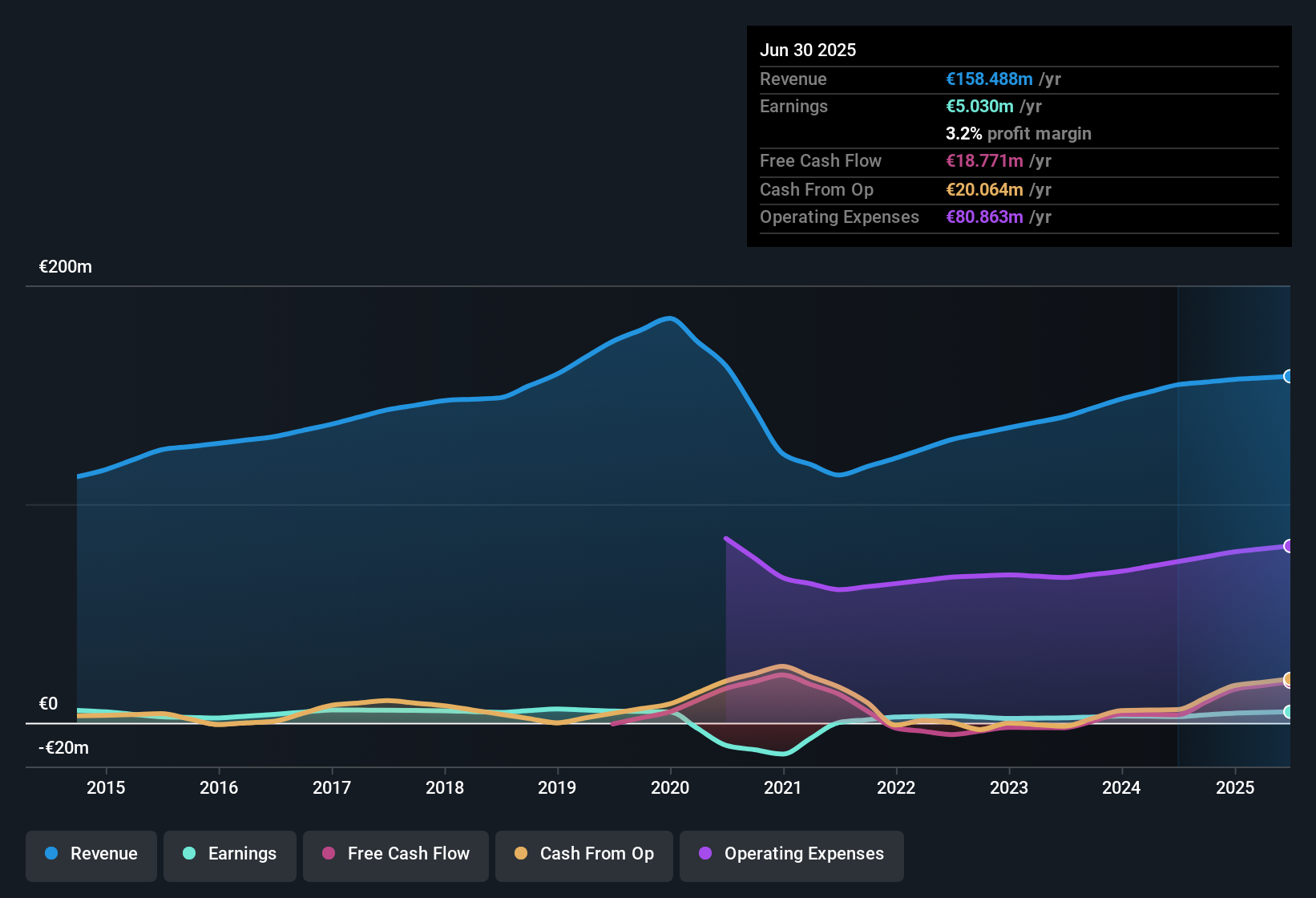
Task: Collapse the Cash From Op legend entry
Action: 583,855
